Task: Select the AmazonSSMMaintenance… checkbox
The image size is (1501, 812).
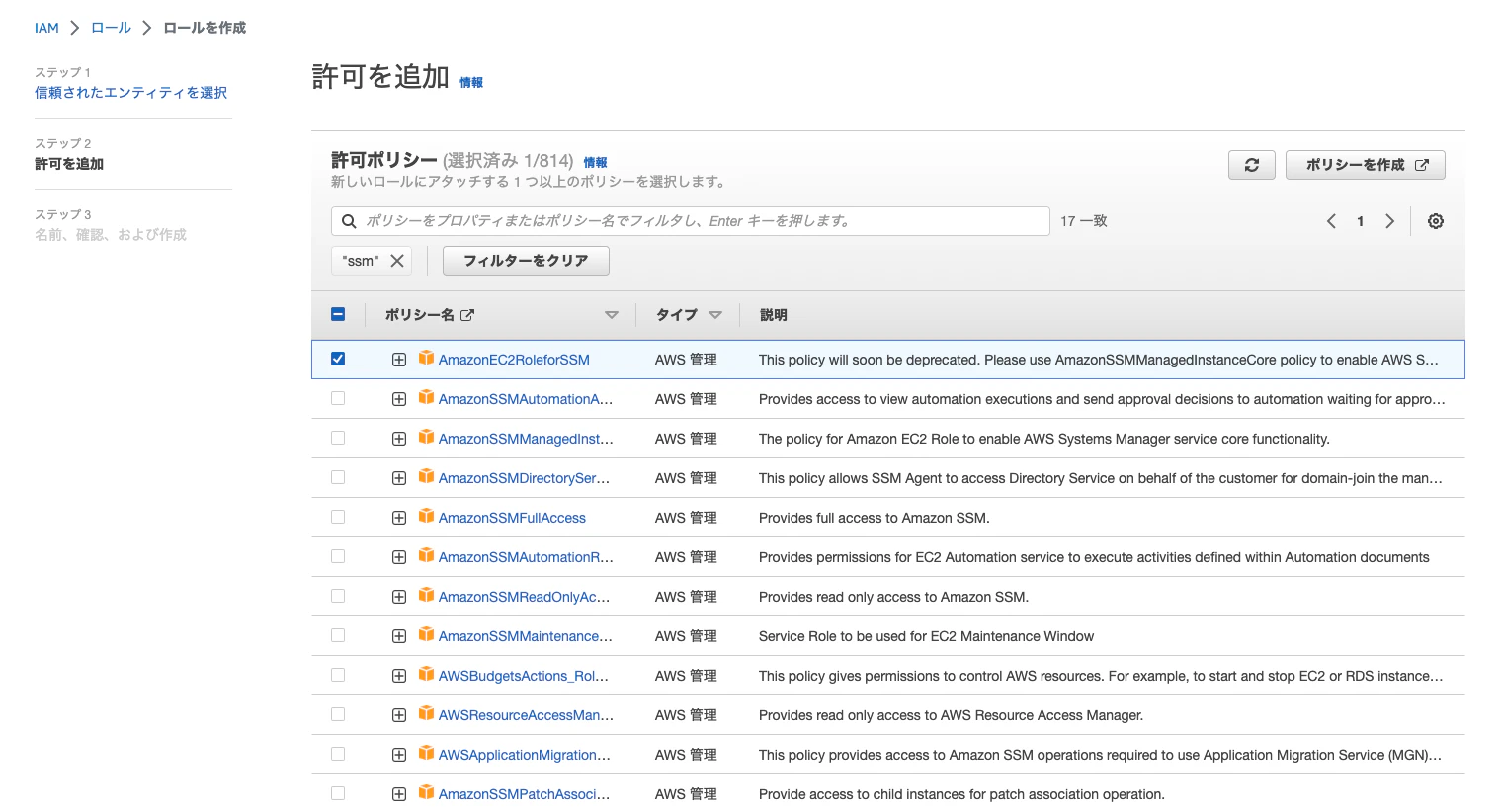Action: 338,635
